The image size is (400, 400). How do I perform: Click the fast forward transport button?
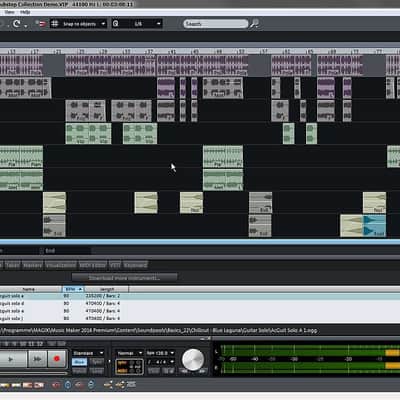coord(37,359)
